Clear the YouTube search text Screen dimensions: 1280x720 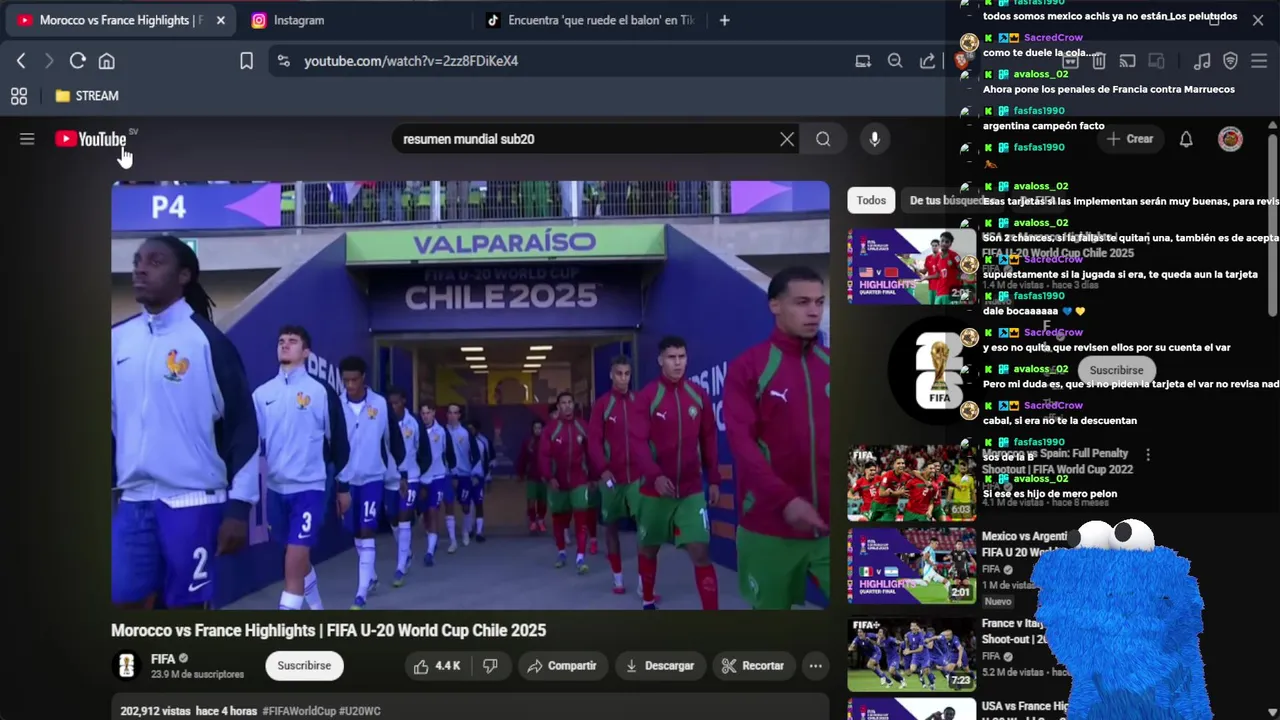[x=787, y=139]
